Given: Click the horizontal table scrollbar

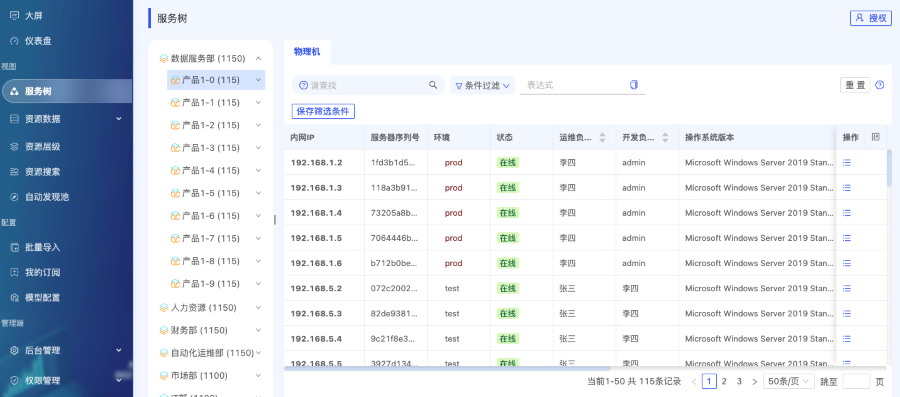Looking at the screenshot, I should pos(447,368).
